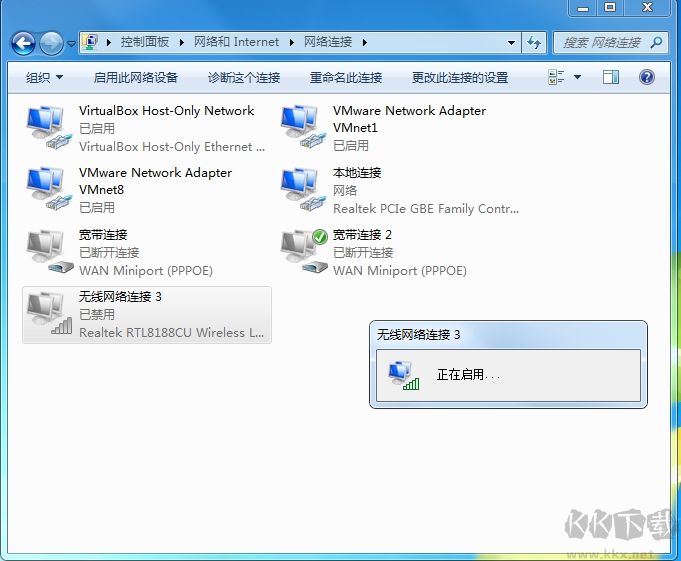Image resolution: width=681 pixels, height=561 pixels.
Task: Toggle the preview pane
Action: (611, 78)
